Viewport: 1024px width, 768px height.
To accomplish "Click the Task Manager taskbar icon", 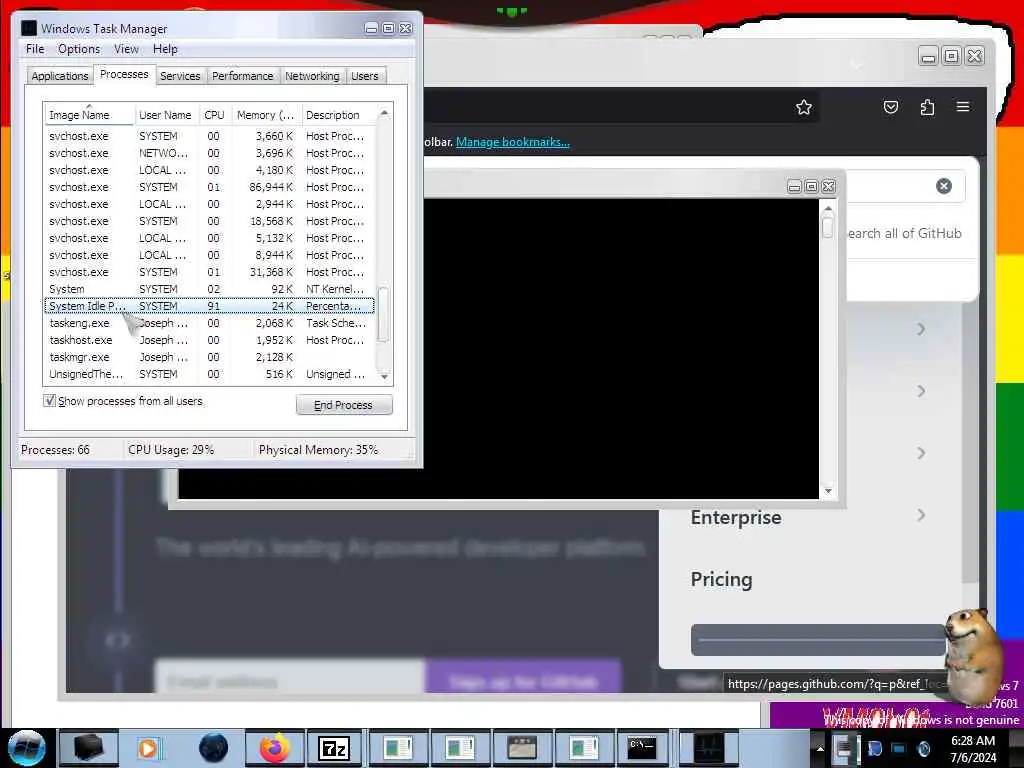I will [x=708, y=748].
